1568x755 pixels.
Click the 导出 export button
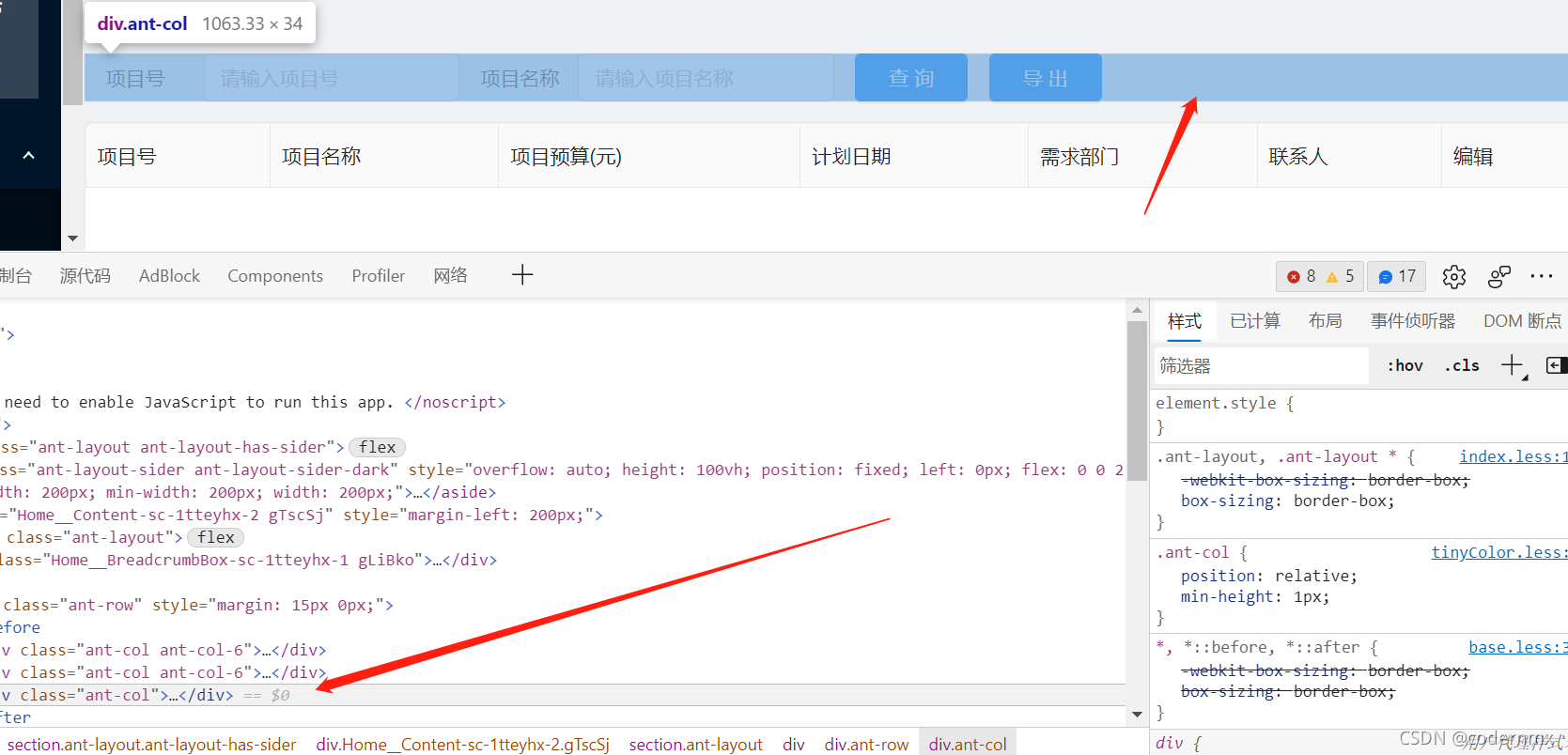(1046, 77)
